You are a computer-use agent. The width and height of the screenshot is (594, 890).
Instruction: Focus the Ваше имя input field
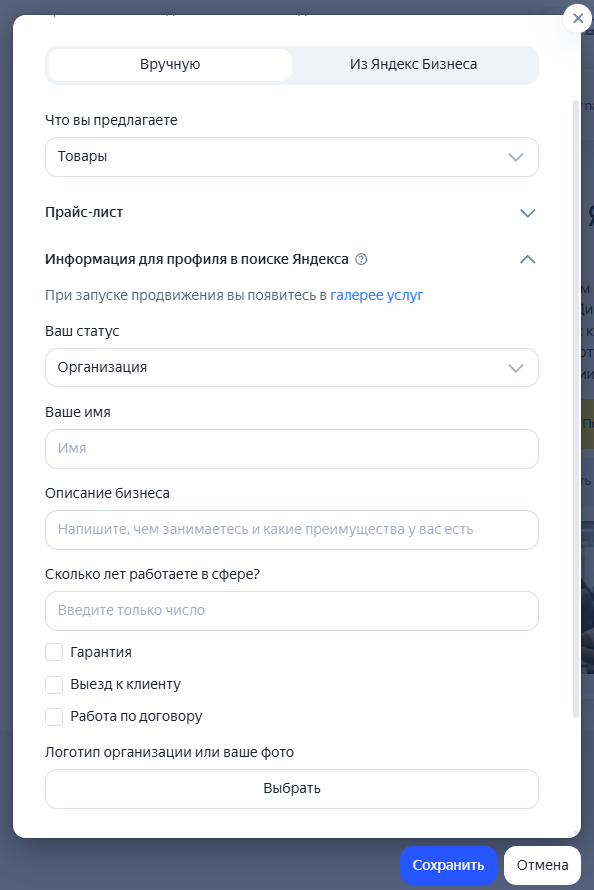[x=292, y=449]
